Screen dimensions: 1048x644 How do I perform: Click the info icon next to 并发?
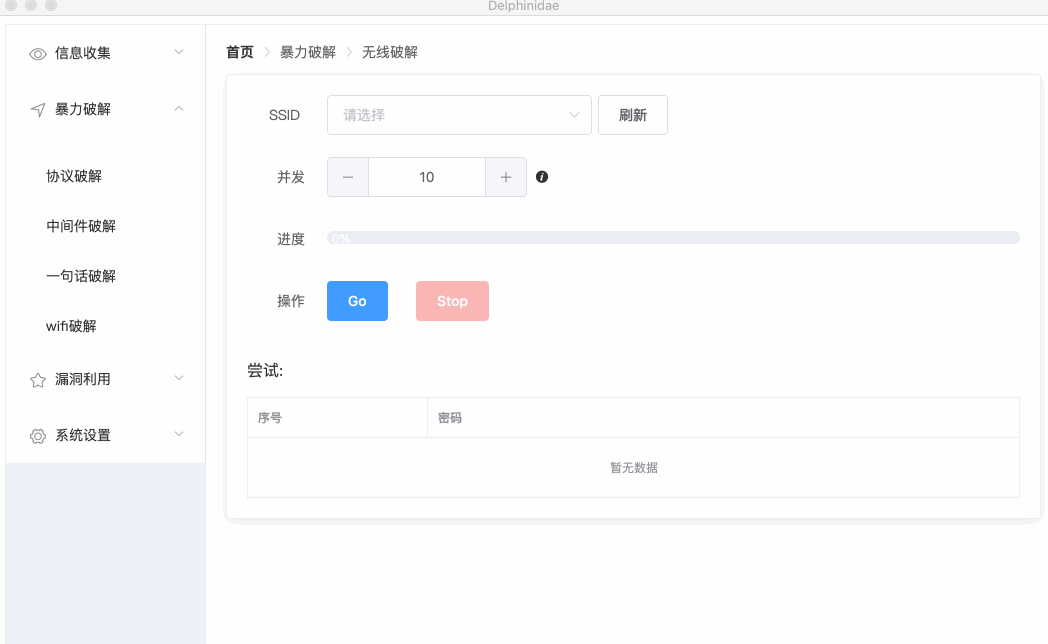[x=542, y=177]
